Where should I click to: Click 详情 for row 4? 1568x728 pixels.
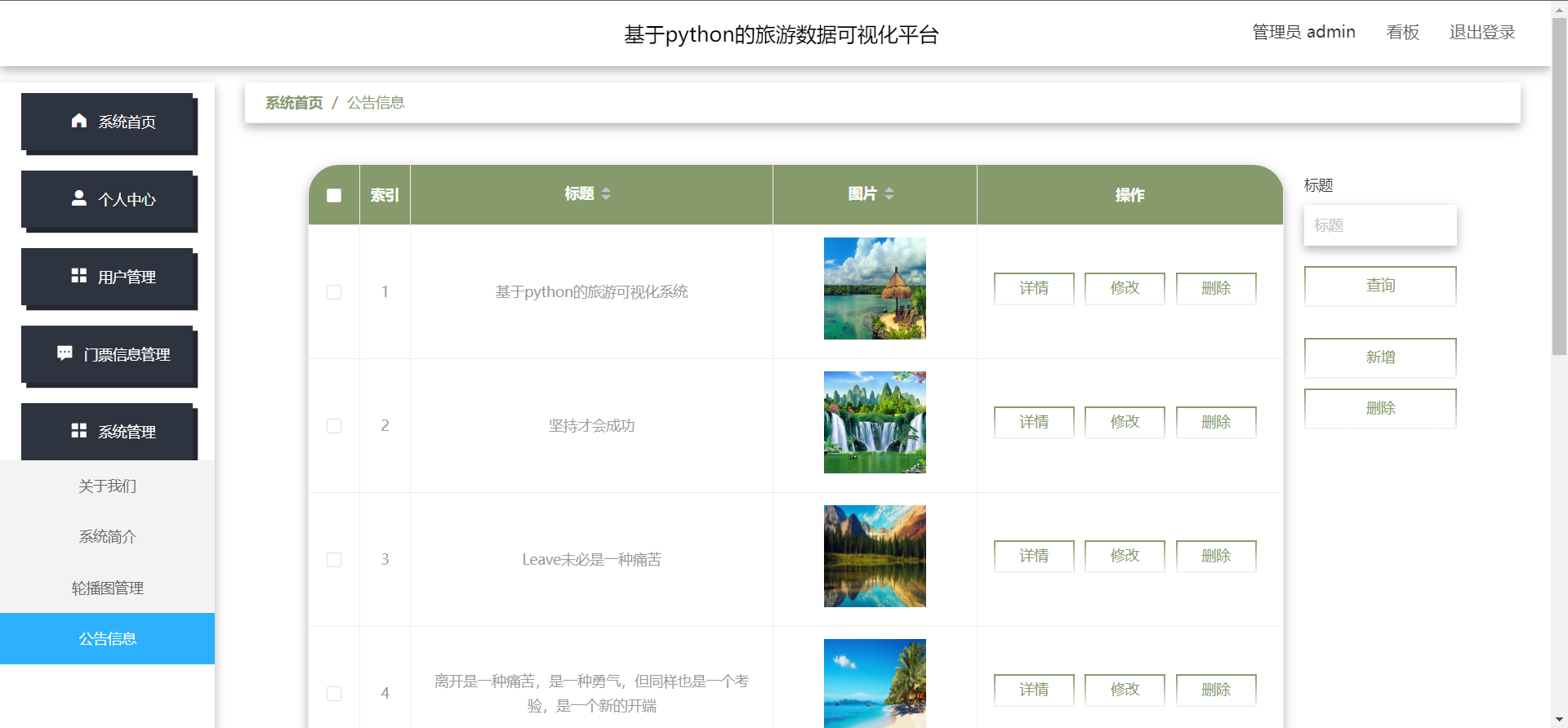tap(1034, 690)
